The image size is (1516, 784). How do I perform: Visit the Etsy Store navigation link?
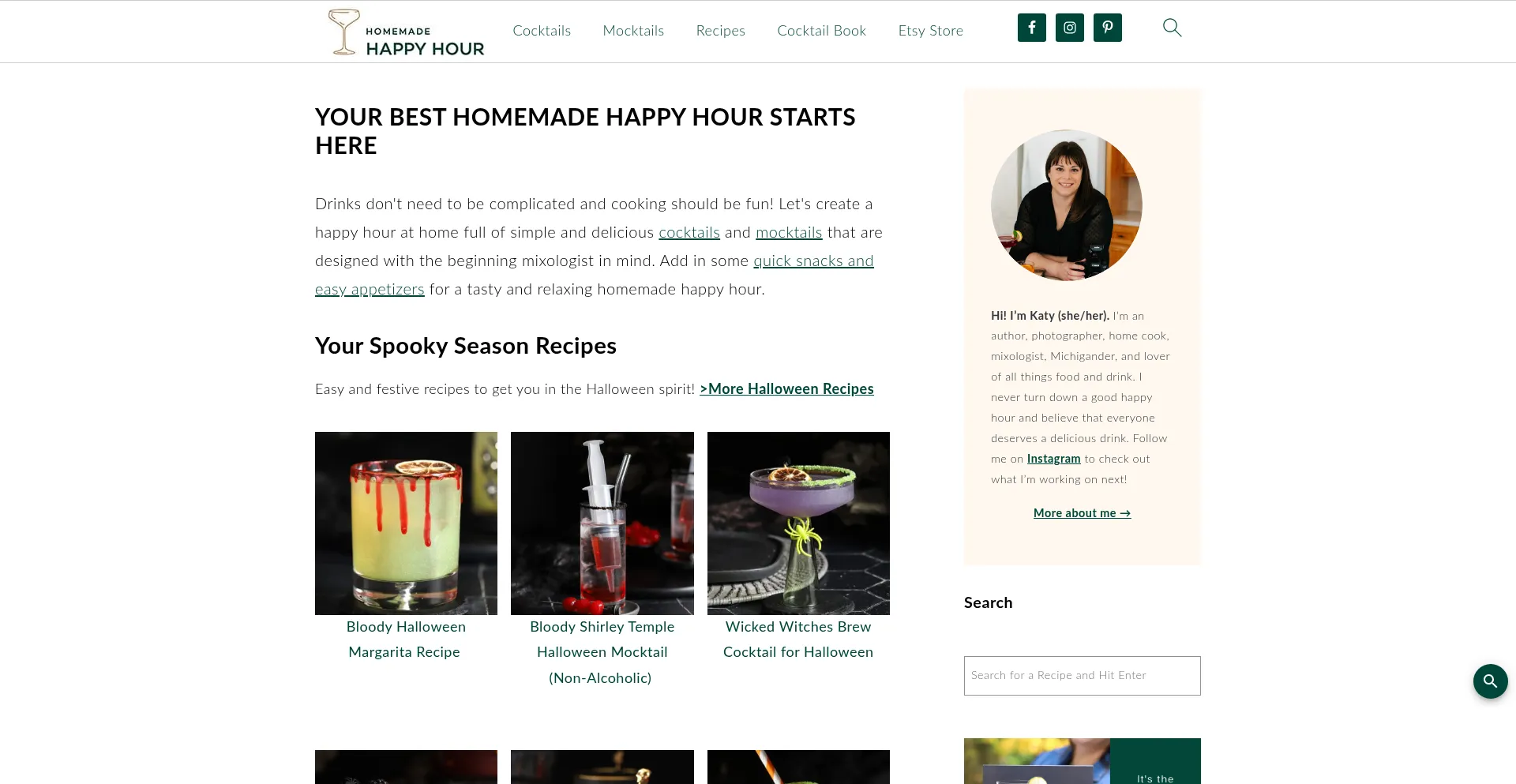[x=930, y=31]
